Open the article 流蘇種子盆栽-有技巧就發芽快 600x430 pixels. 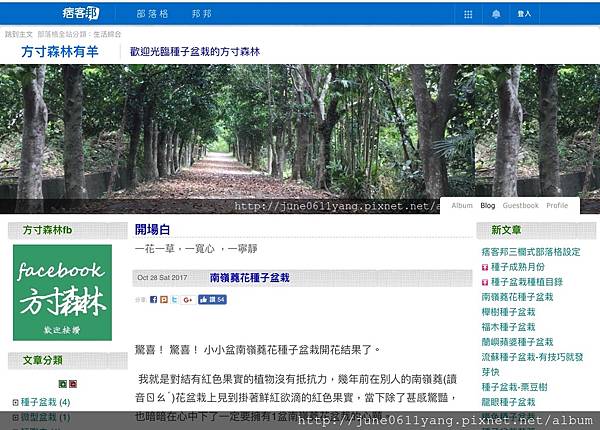tap(532, 364)
